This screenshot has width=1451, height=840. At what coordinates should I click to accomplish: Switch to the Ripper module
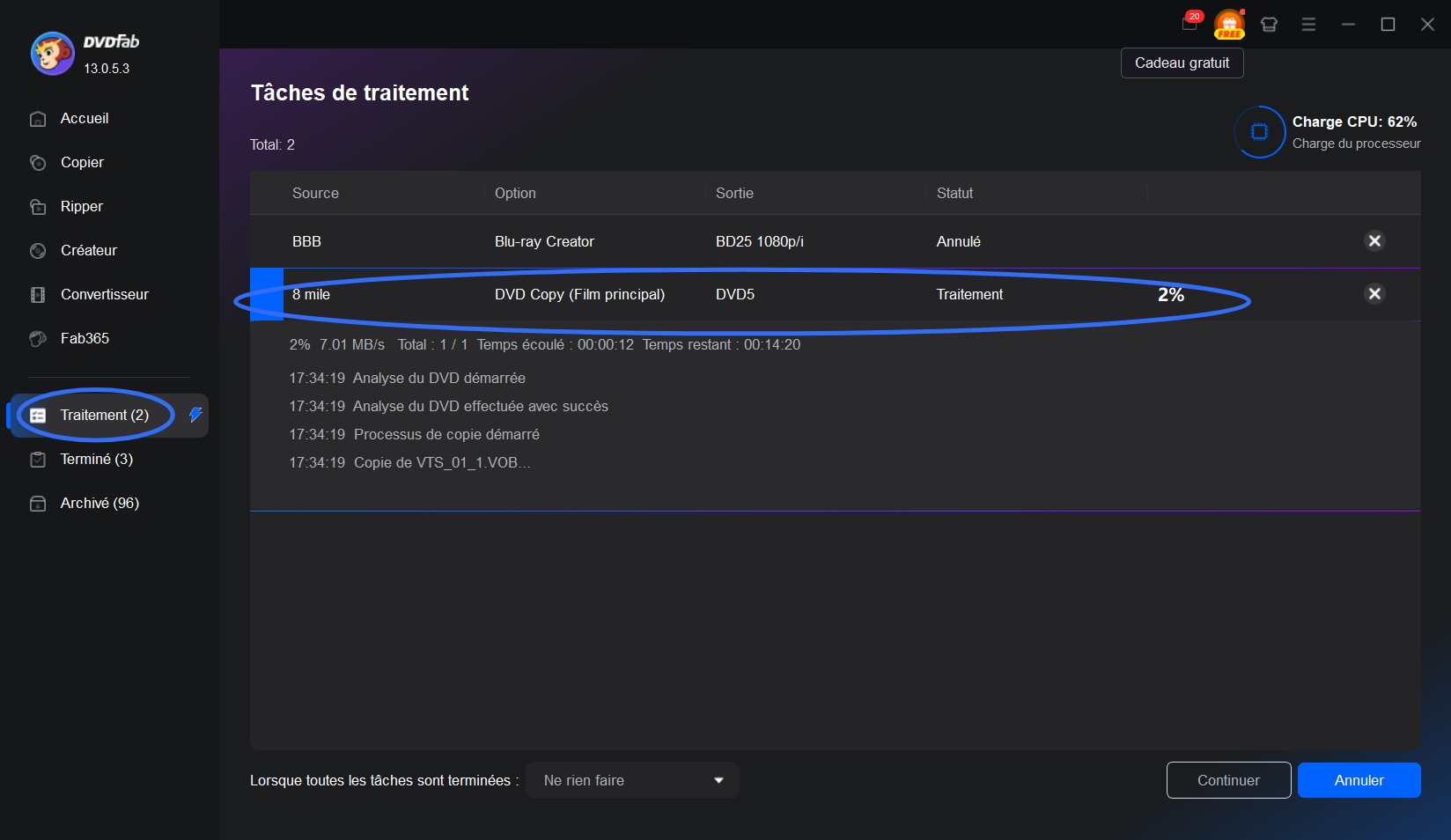[x=82, y=207]
